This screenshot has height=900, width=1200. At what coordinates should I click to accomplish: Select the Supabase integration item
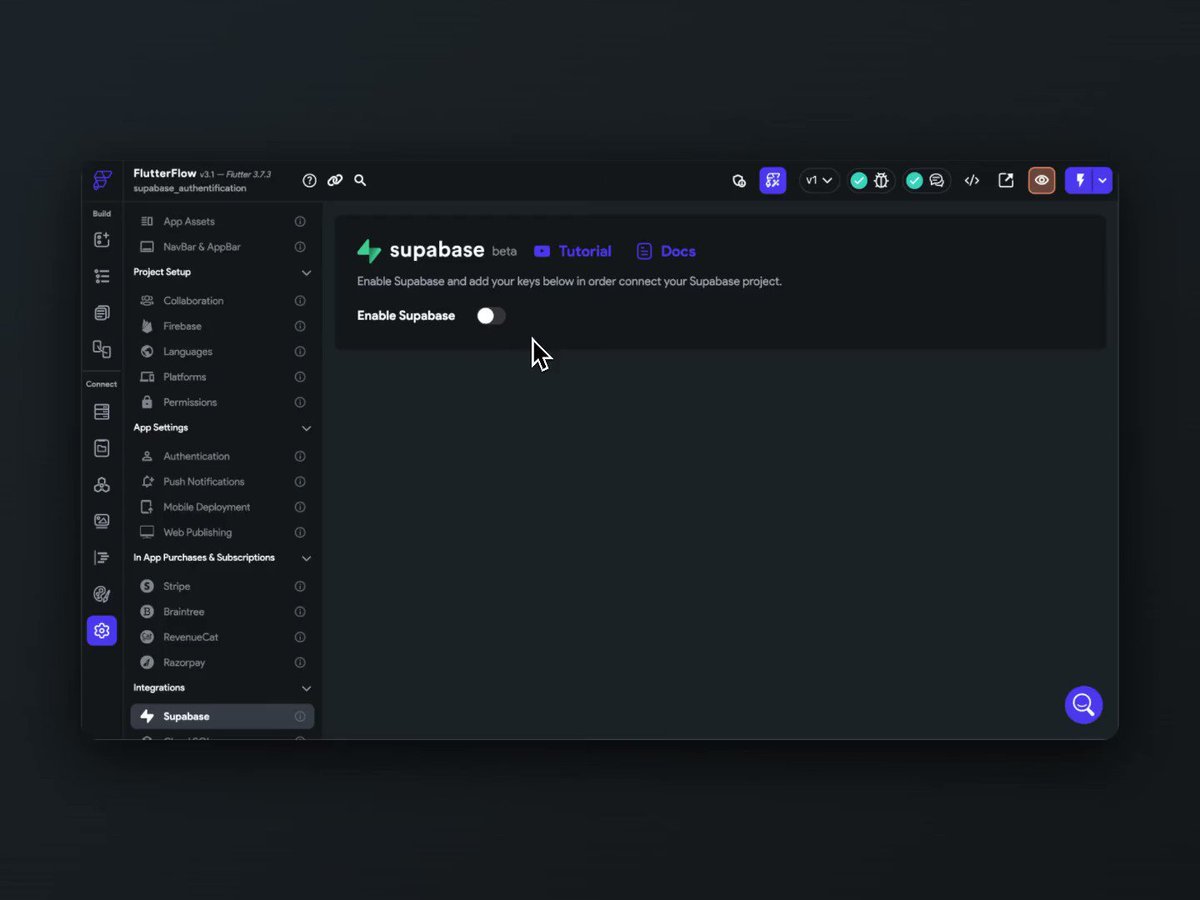[x=222, y=716]
